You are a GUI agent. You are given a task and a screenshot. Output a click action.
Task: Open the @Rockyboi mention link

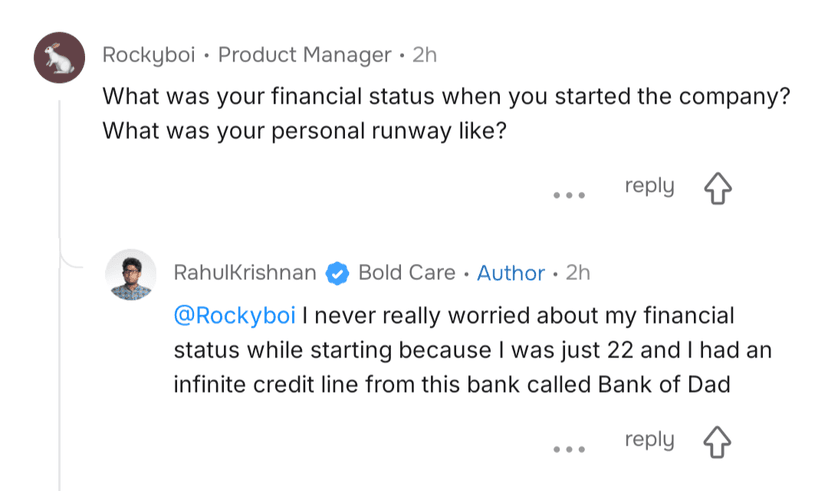tap(235, 316)
